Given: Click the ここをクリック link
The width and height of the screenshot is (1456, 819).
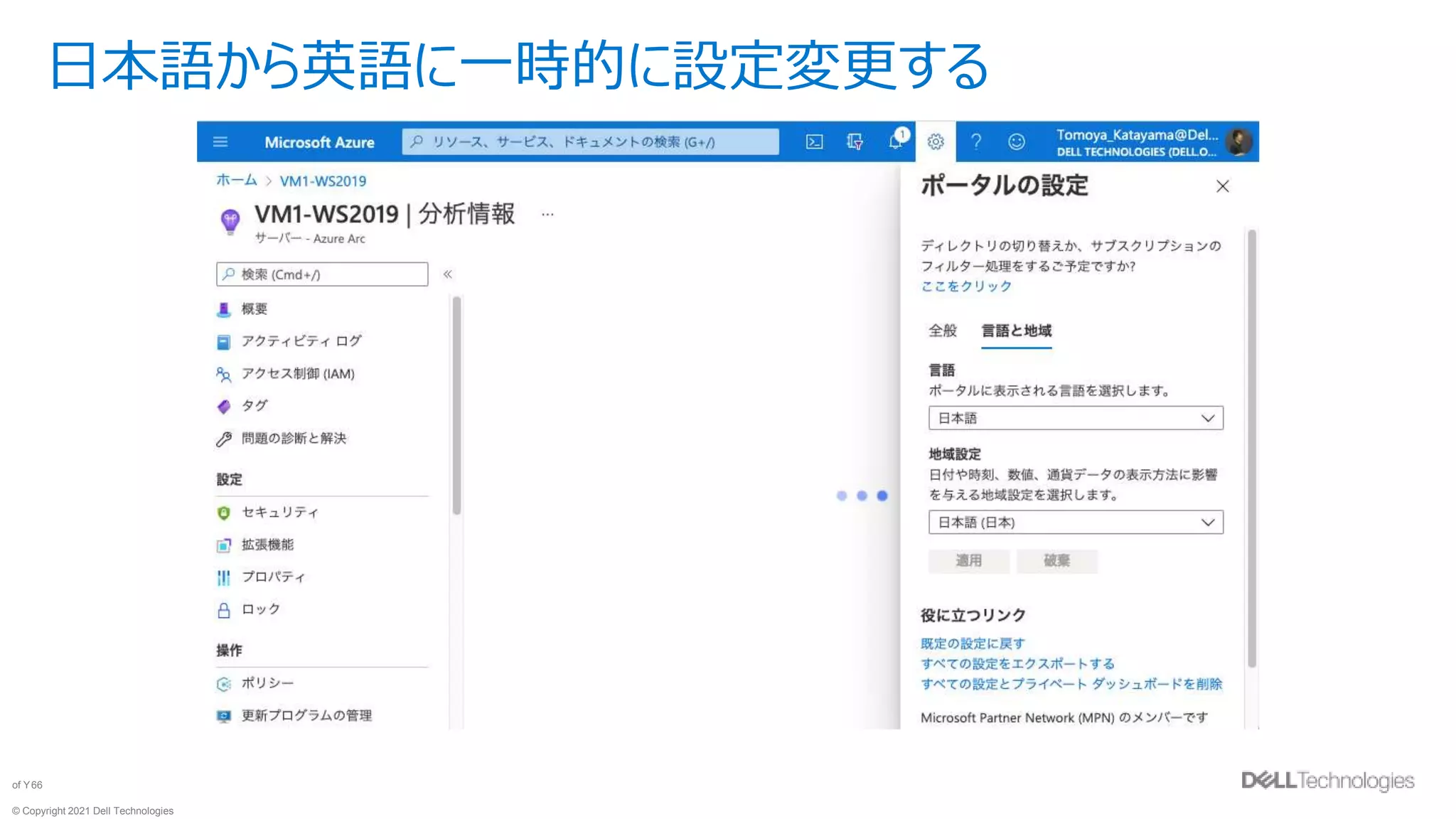Looking at the screenshot, I should pos(966,287).
